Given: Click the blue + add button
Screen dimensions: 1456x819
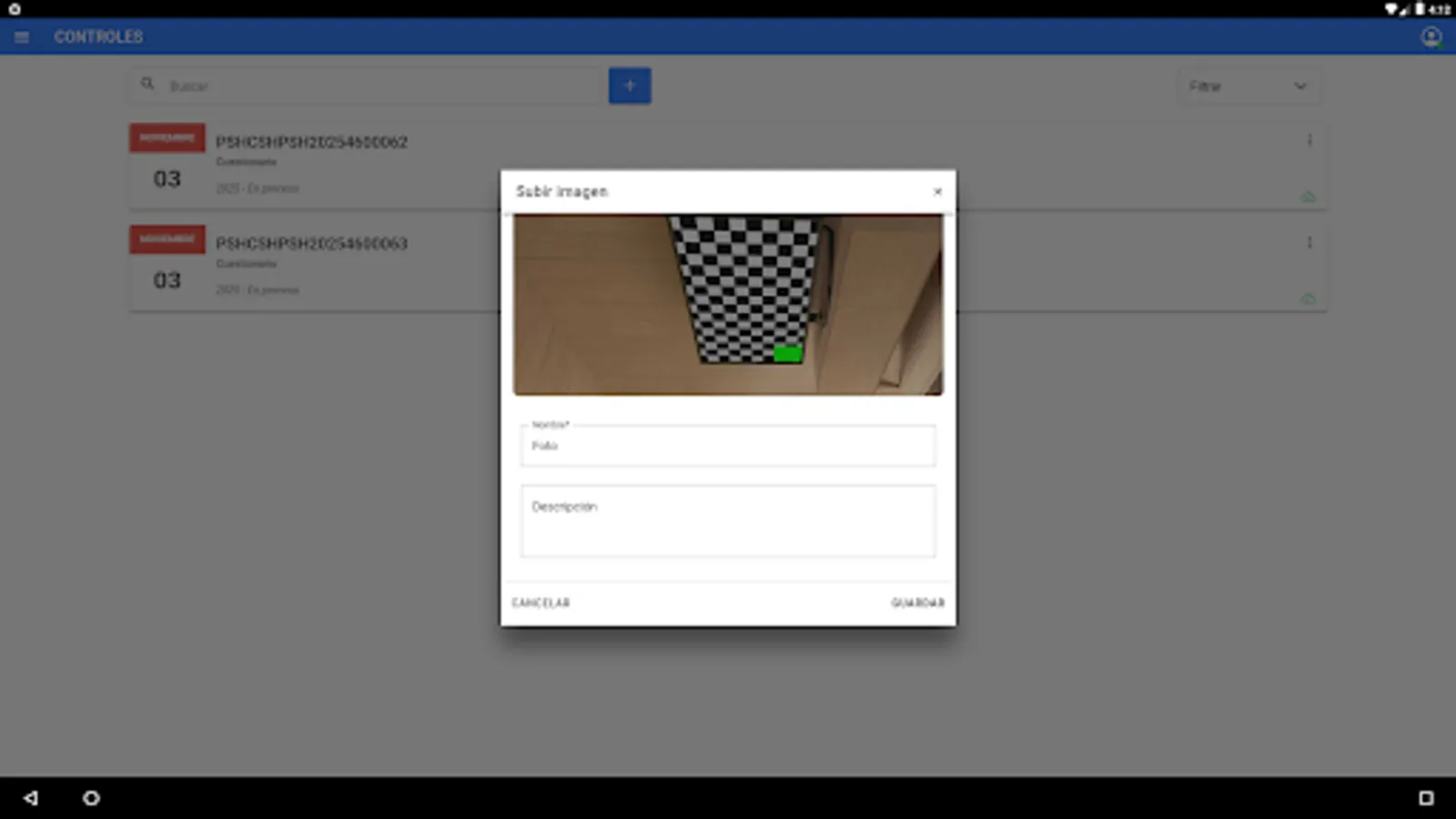Looking at the screenshot, I should 630,85.
